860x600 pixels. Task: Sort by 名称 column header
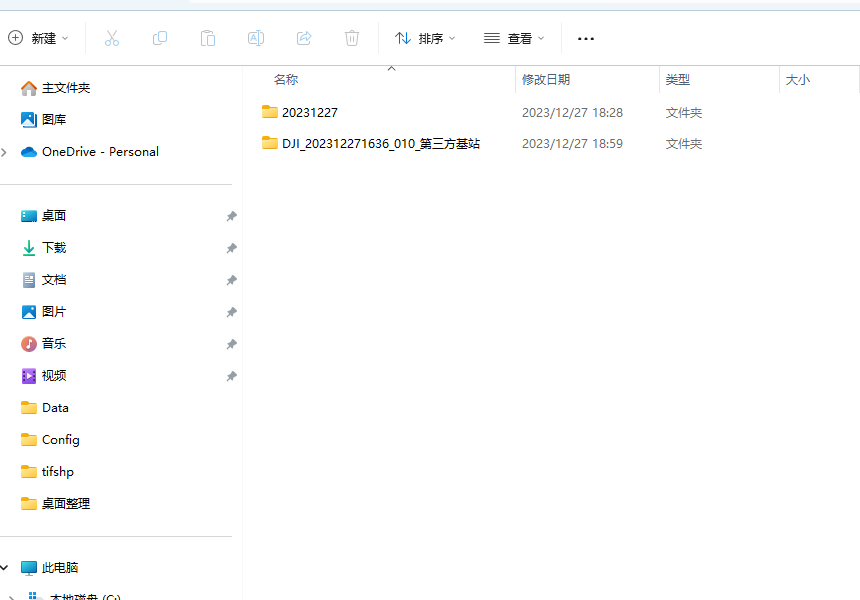286,80
